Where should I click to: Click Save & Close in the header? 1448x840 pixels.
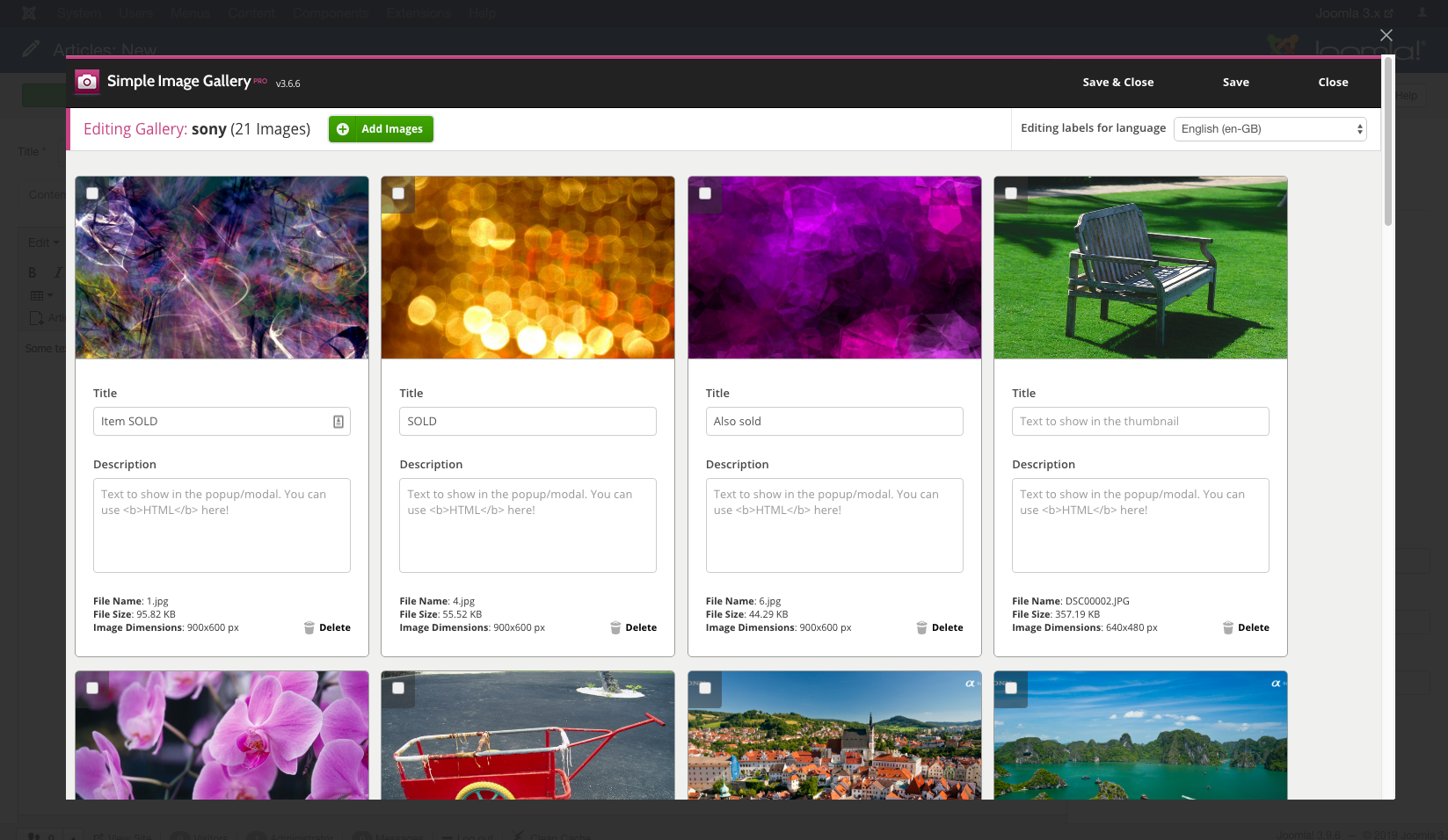coord(1118,82)
